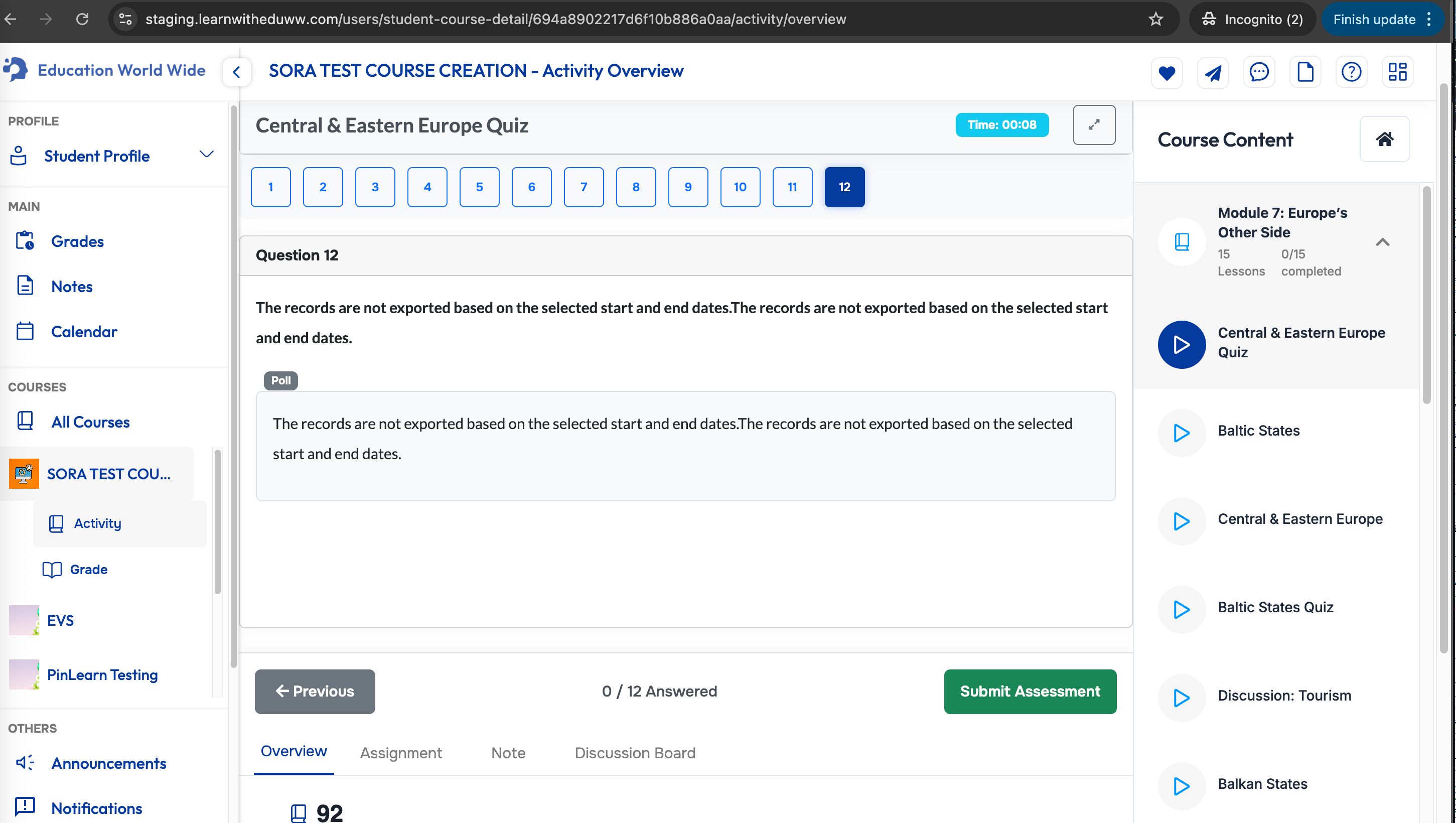Image resolution: width=1456 pixels, height=823 pixels.
Task: Open the Assignment tab
Action: (401, 753)
